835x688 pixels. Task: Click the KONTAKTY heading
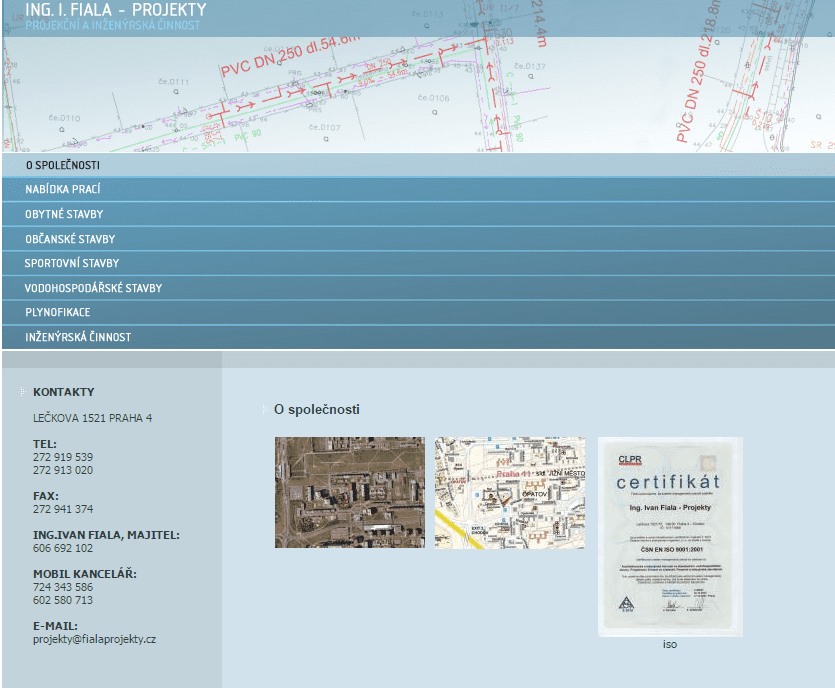(63, 392)
